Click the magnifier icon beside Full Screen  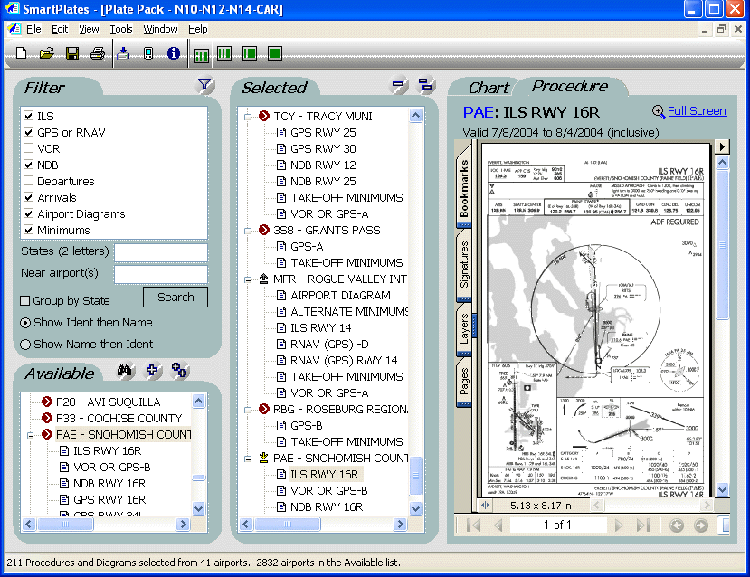(x=659, y=111)
